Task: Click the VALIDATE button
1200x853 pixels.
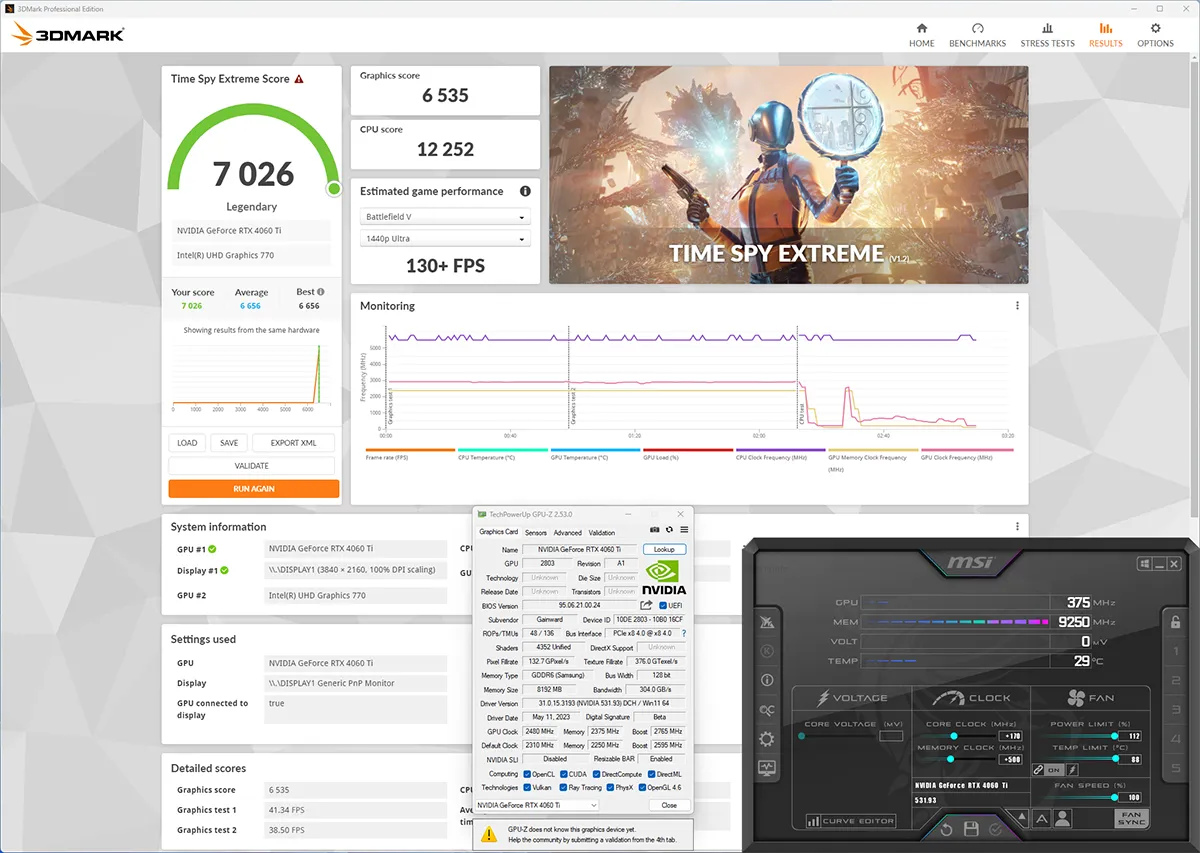Action: click(252, 466)
